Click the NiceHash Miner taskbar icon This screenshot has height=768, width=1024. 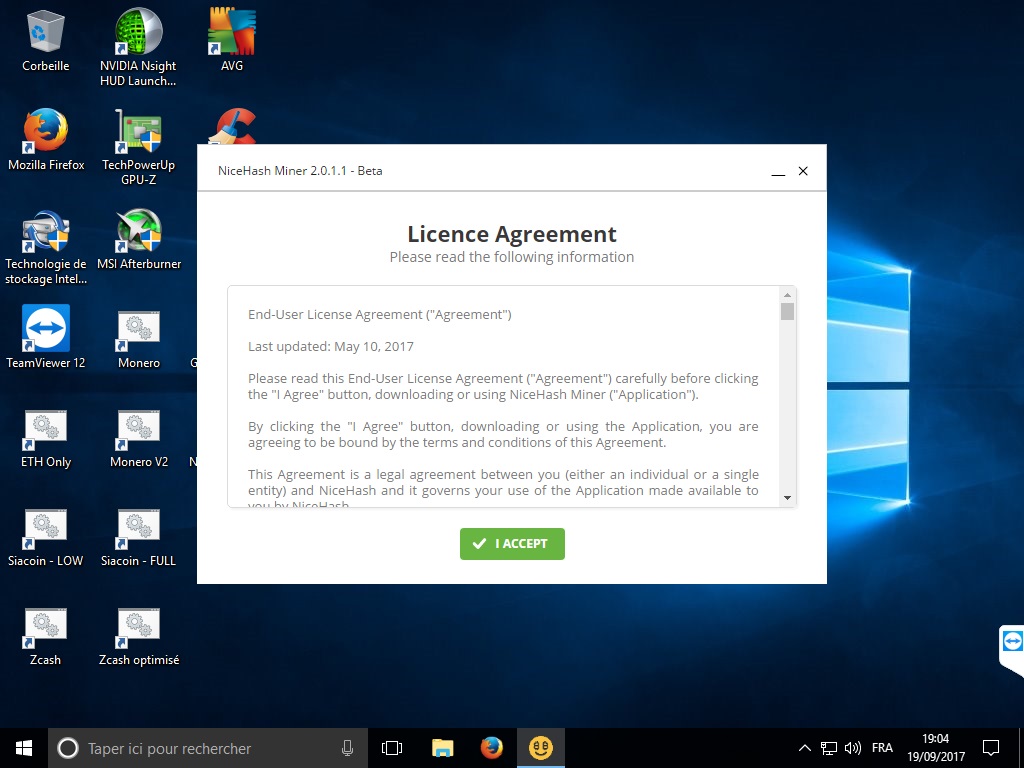pos(541,748)
